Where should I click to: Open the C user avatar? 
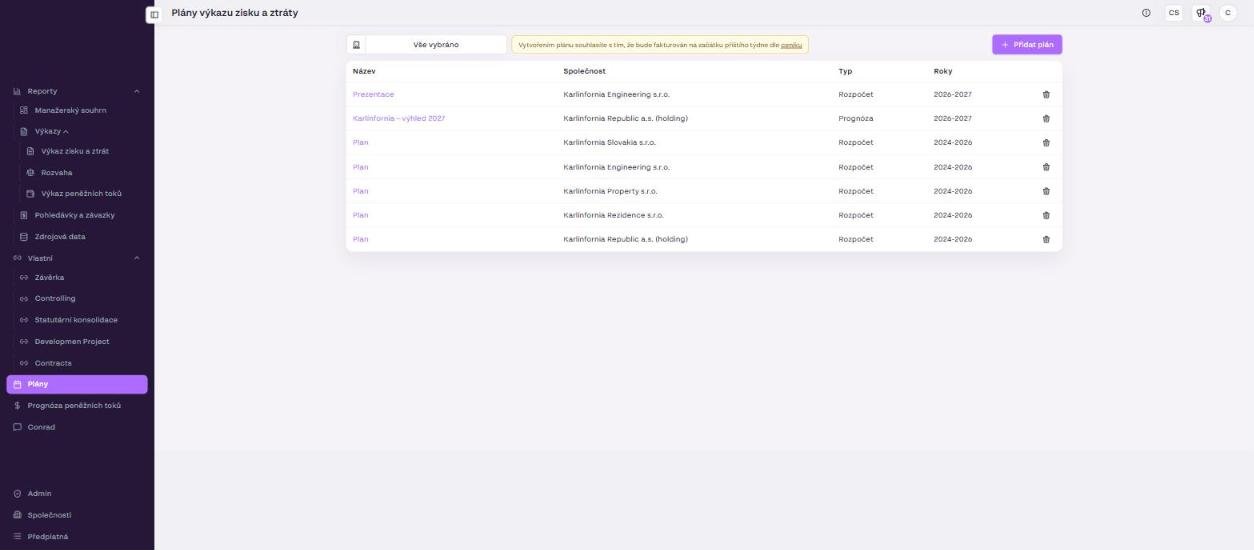pyautogui.click(x=1228, y=13)
